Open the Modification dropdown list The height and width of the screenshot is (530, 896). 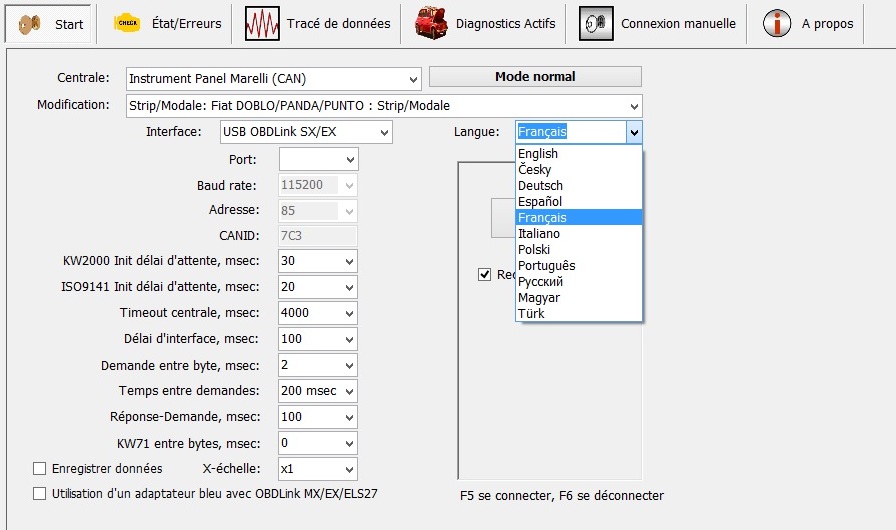(634, 106)
